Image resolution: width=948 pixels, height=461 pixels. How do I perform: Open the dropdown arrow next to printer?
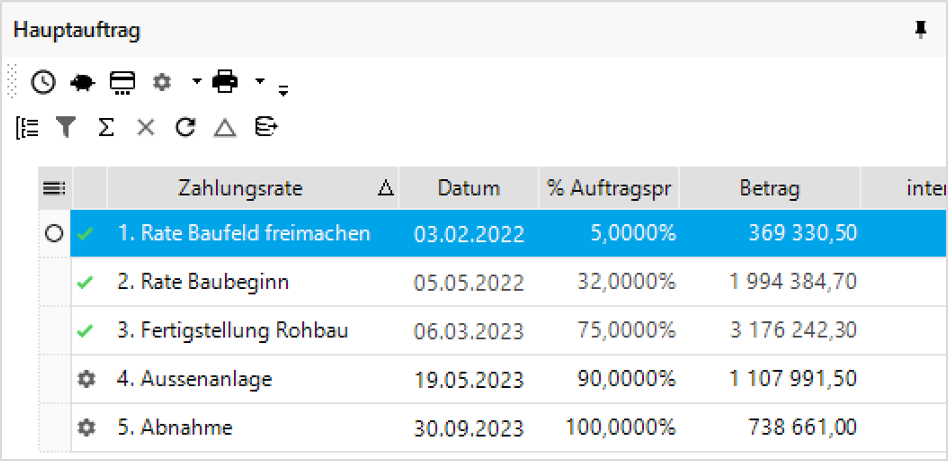coord(259,80)
